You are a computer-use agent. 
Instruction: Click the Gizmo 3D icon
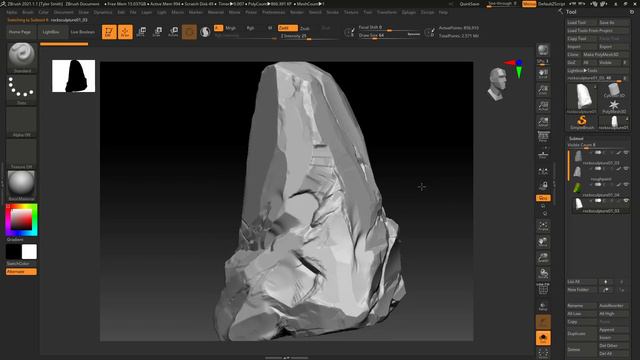click(189, 32)
